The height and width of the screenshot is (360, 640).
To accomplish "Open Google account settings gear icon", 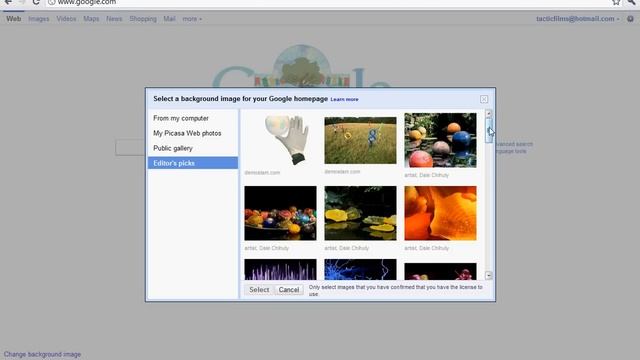I will coord(630,19).
